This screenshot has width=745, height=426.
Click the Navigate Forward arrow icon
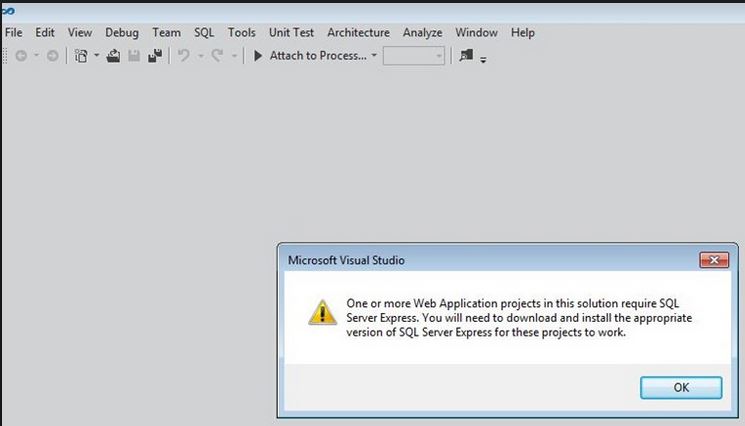tap(52, 56)
